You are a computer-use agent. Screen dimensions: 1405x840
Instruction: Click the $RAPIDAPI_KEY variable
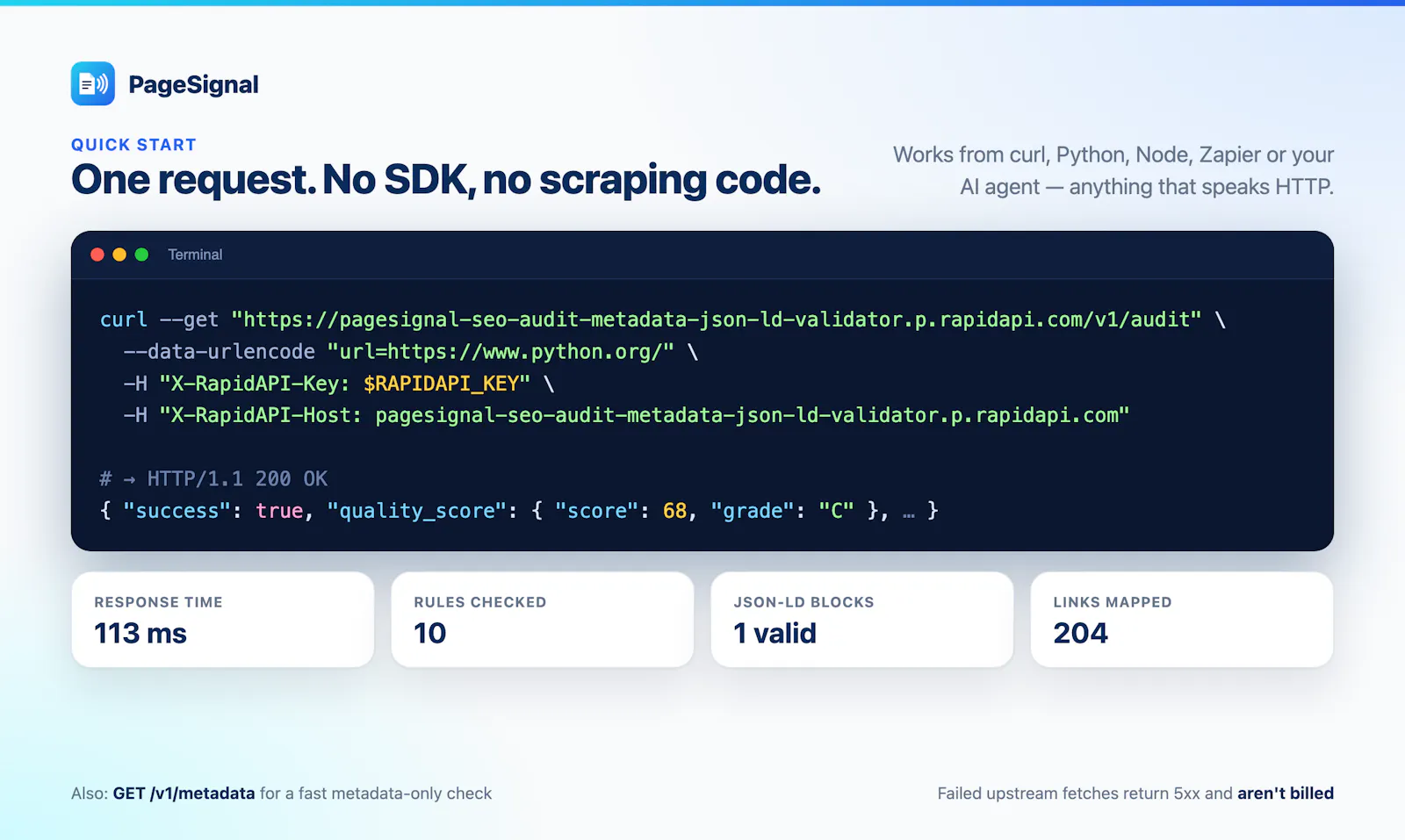pos(442,384)
